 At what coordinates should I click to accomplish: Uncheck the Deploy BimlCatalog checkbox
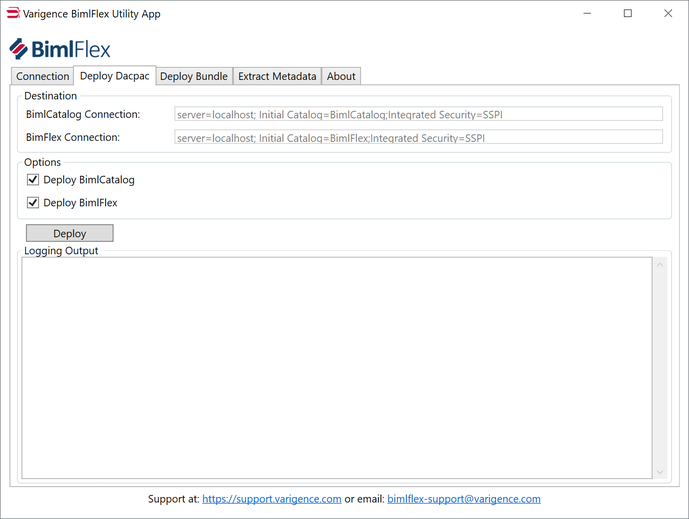pyautogui.click(x=33, y=179)
